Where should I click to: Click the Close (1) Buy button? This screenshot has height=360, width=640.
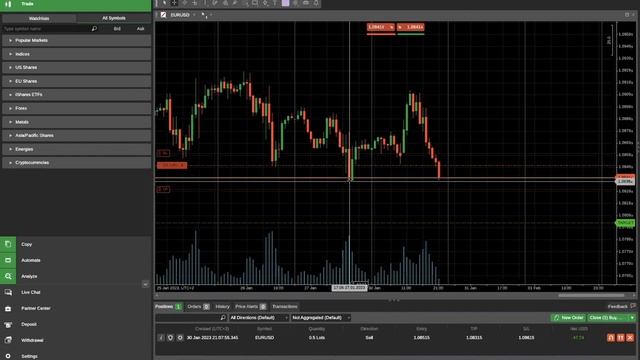608,318
